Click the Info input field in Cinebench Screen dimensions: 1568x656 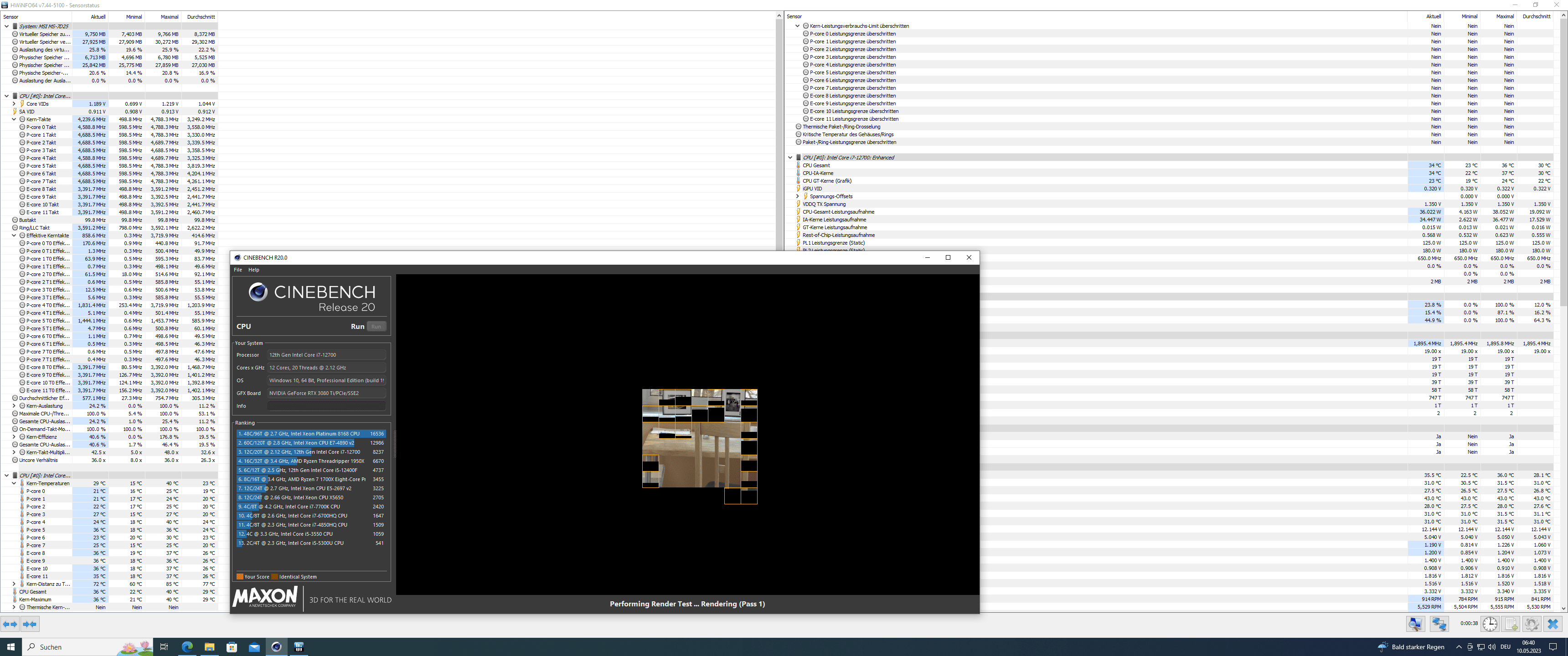coord(327,406)
